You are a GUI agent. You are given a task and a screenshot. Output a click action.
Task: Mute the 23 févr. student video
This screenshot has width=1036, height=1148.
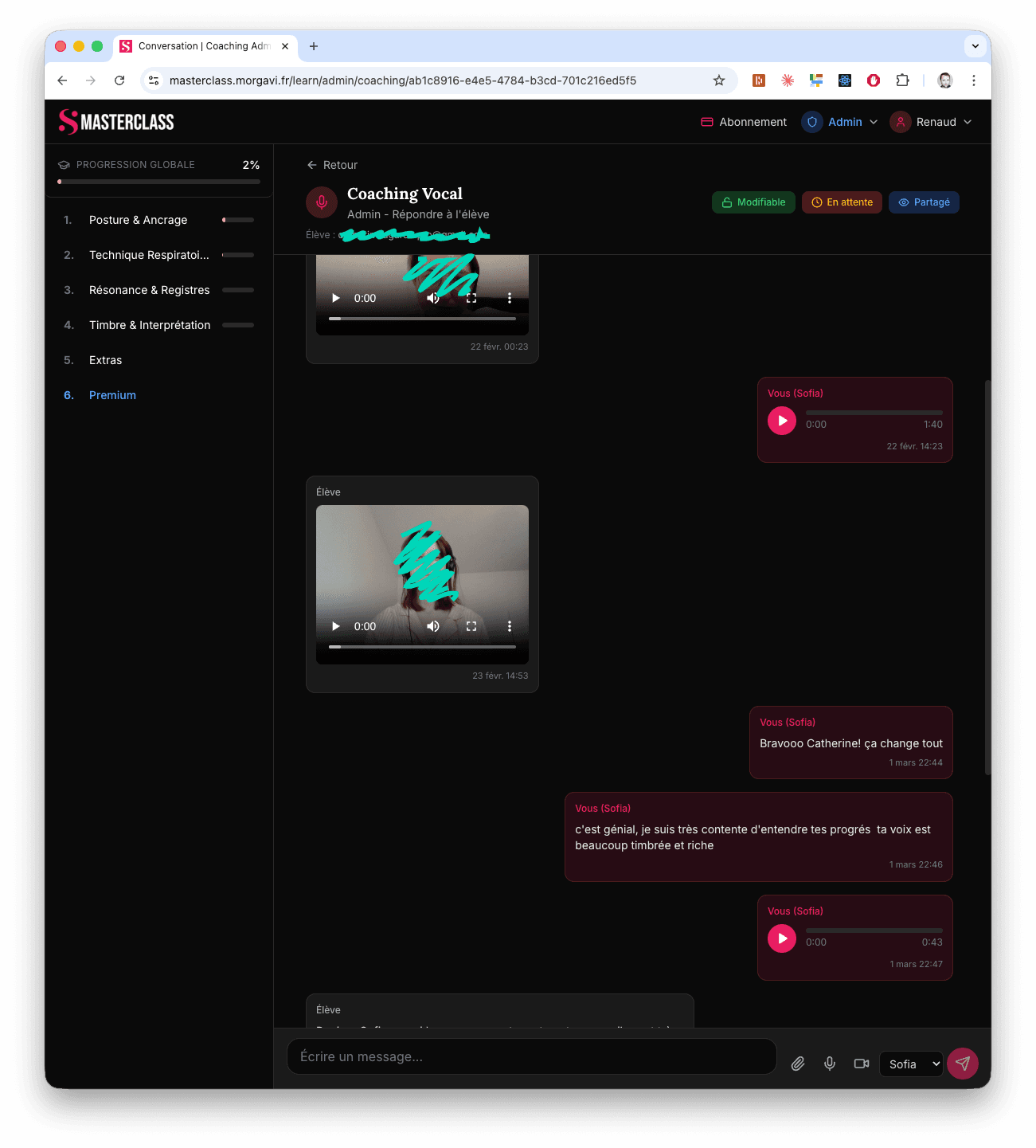(433, 626)
